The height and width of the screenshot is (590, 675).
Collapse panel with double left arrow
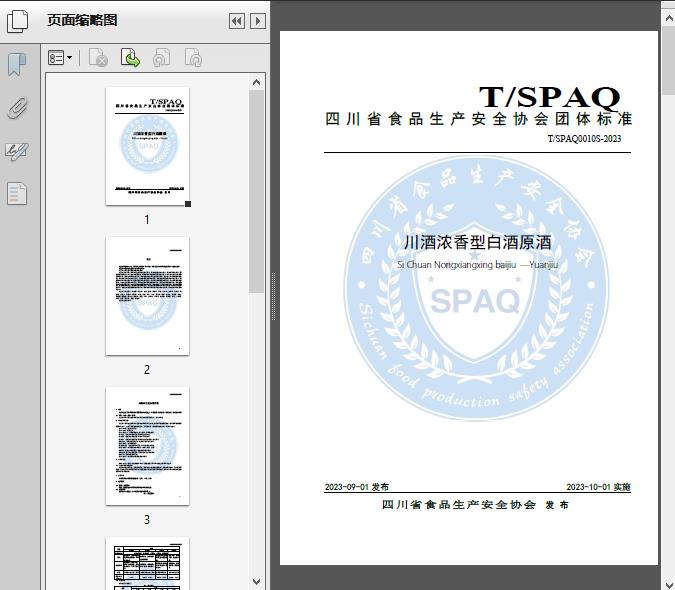coord(237,21)
